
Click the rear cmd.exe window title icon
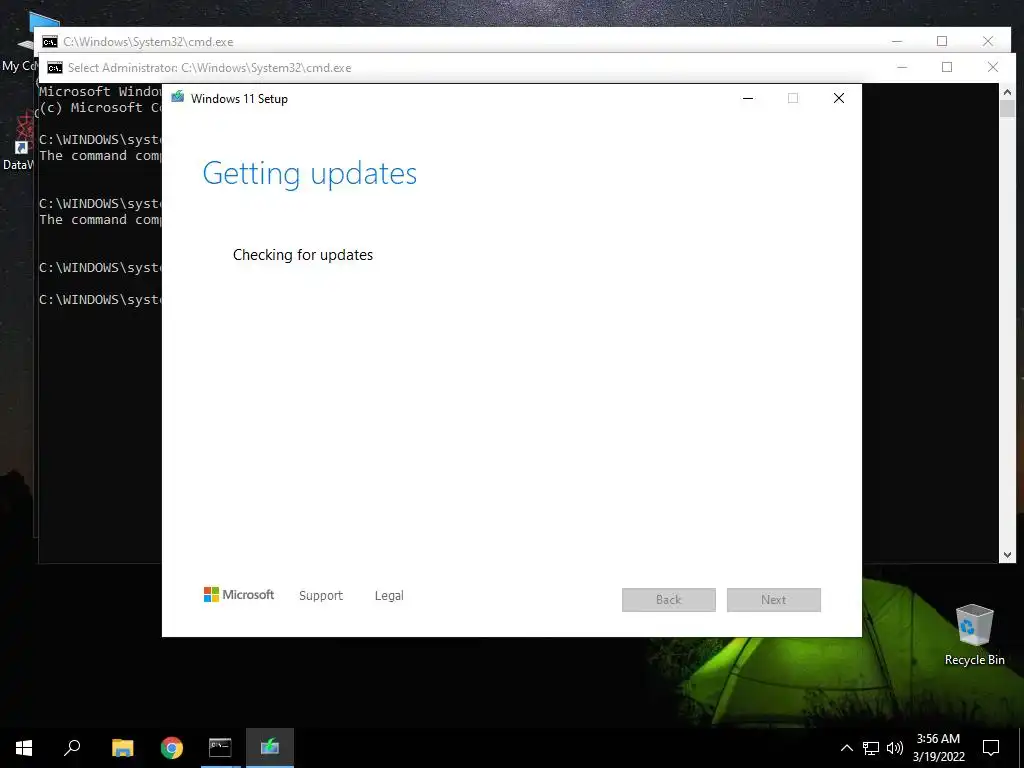pyautogui.click(x=50, y=42)
